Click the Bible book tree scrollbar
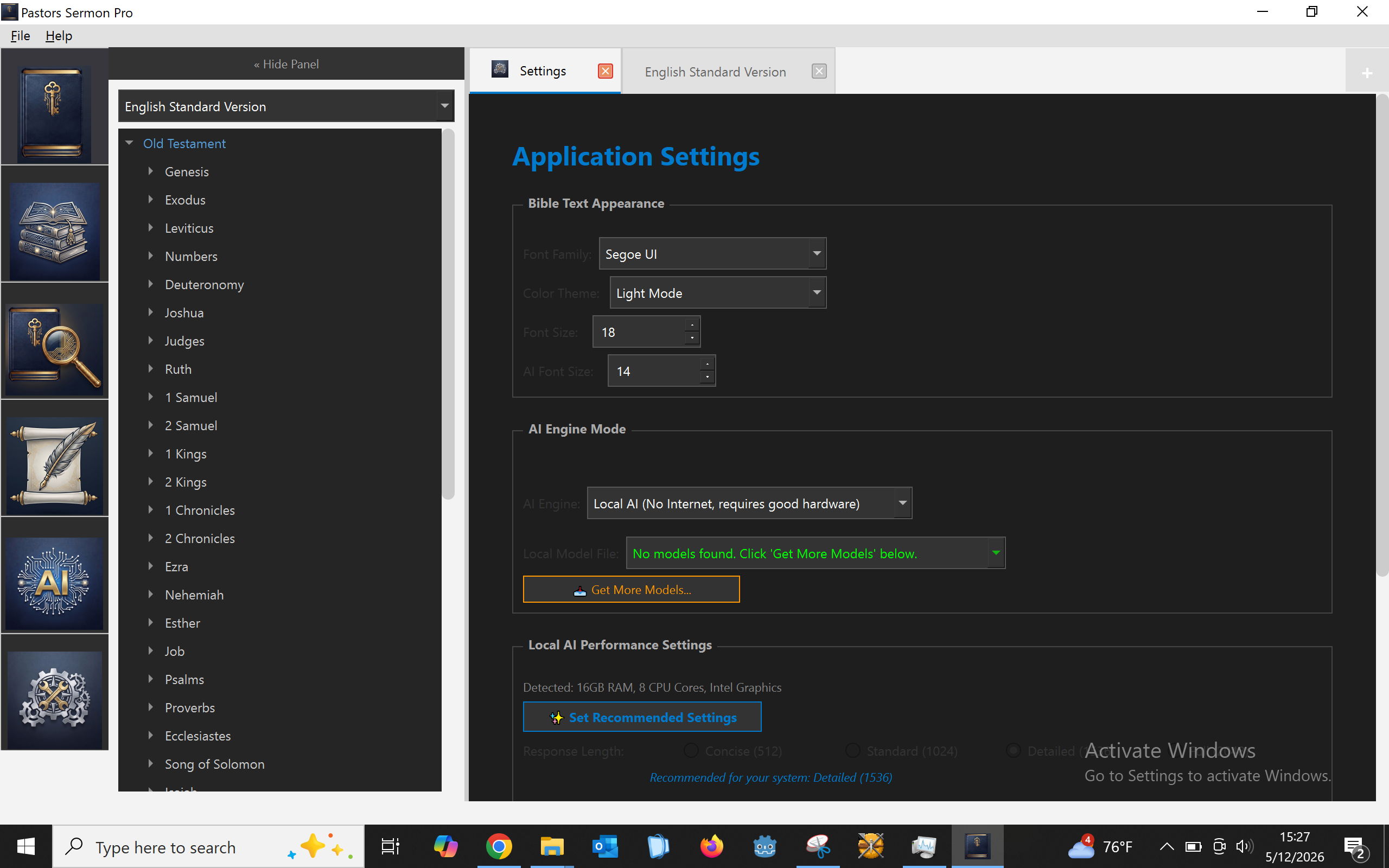This screenshot has height=868, width=1389. pos(448,314)
